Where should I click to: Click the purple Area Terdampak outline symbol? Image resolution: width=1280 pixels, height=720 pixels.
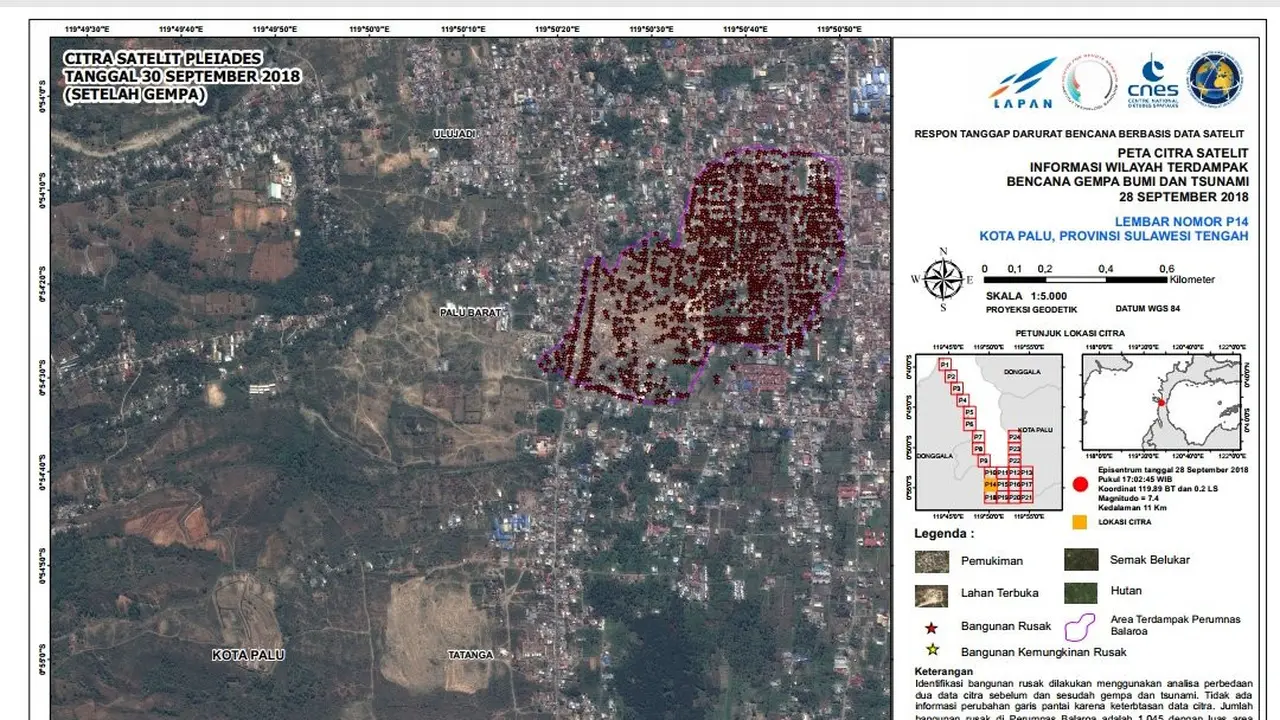click(x=1082, y=627)
